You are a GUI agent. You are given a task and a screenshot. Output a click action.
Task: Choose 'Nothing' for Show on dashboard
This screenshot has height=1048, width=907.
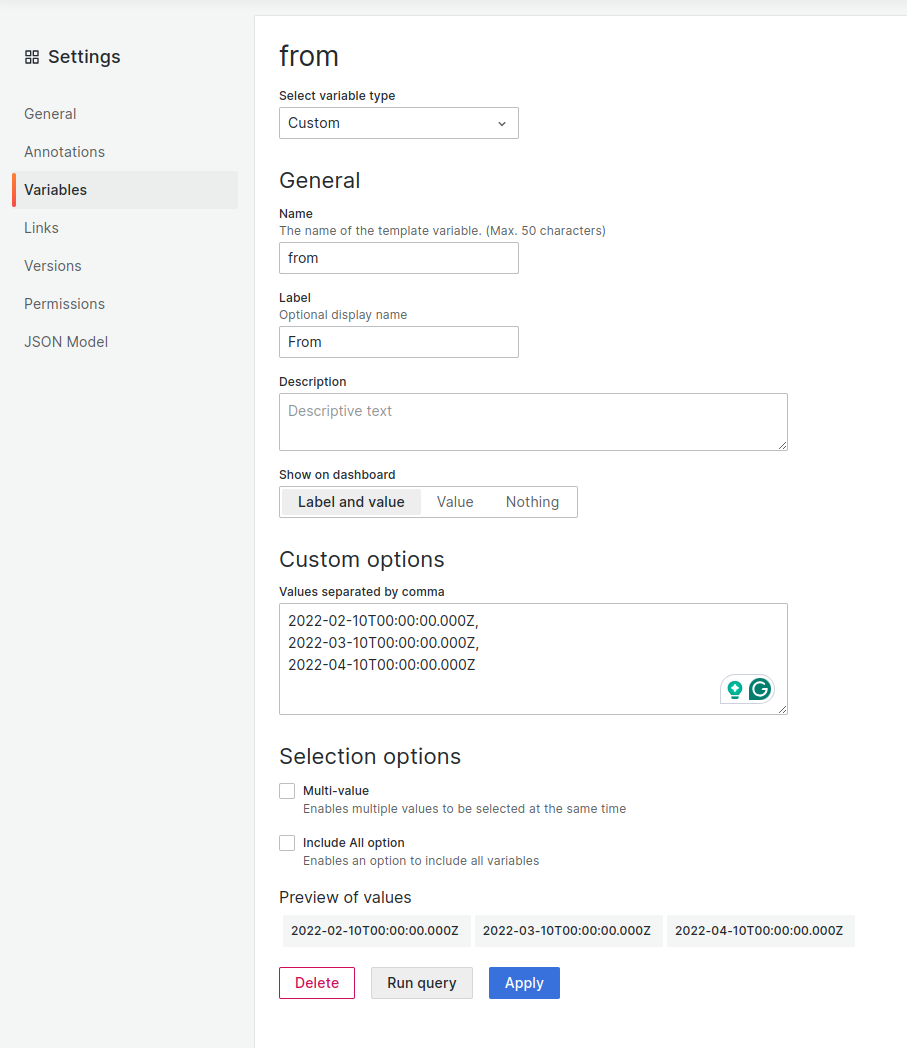point(532,502)
